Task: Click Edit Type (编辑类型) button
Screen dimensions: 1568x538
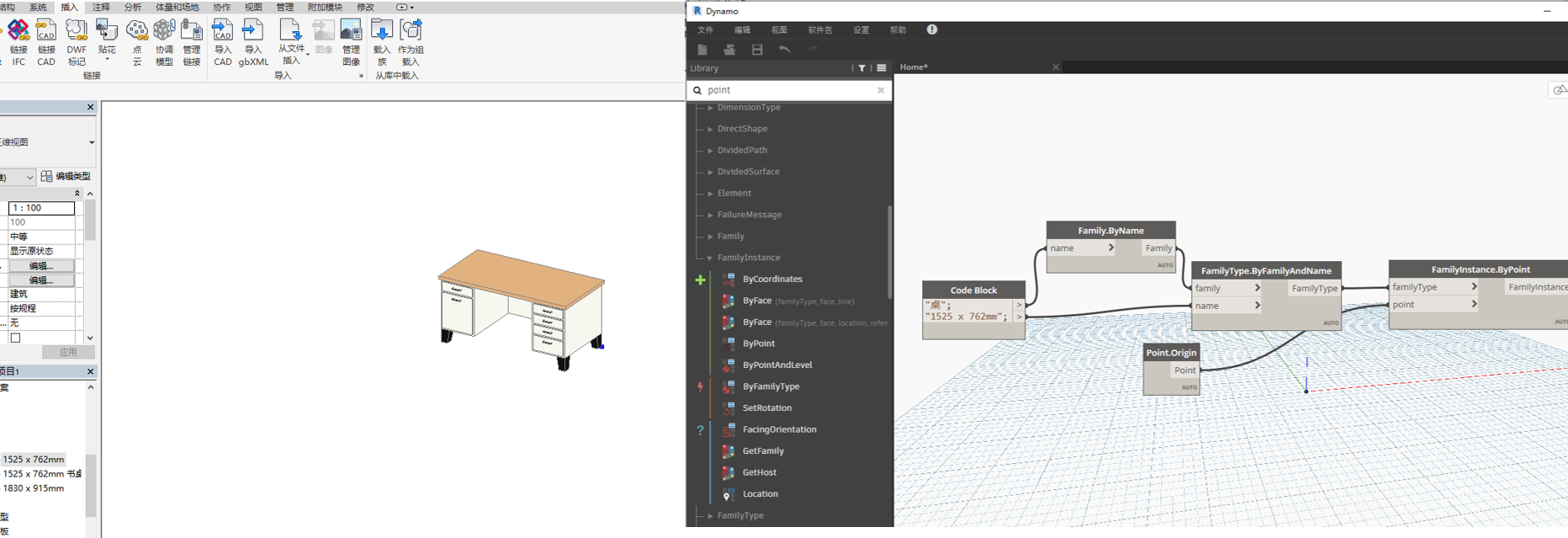Action: pyautogui.click(x=66, y=176)
